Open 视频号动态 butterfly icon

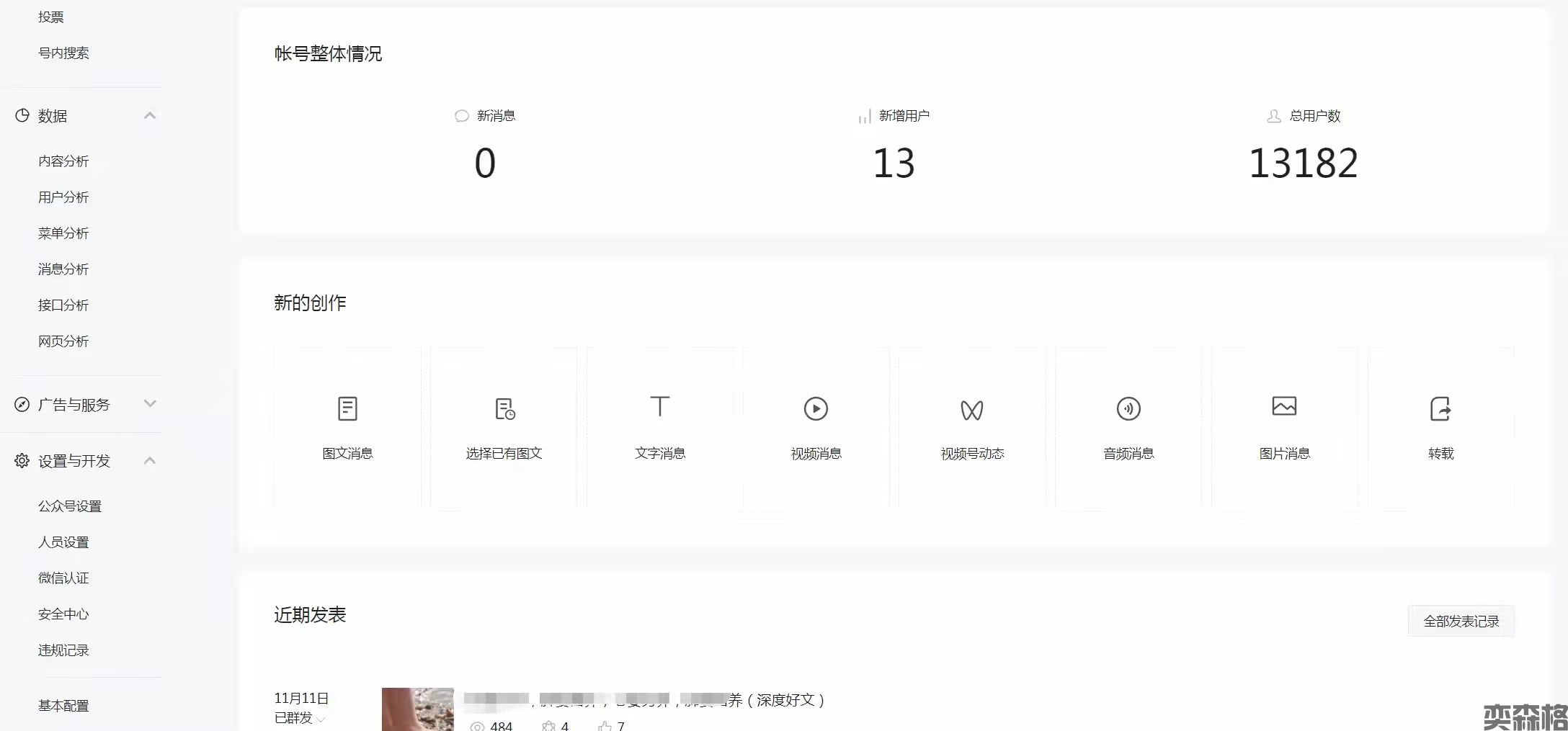tap(972, 410)
